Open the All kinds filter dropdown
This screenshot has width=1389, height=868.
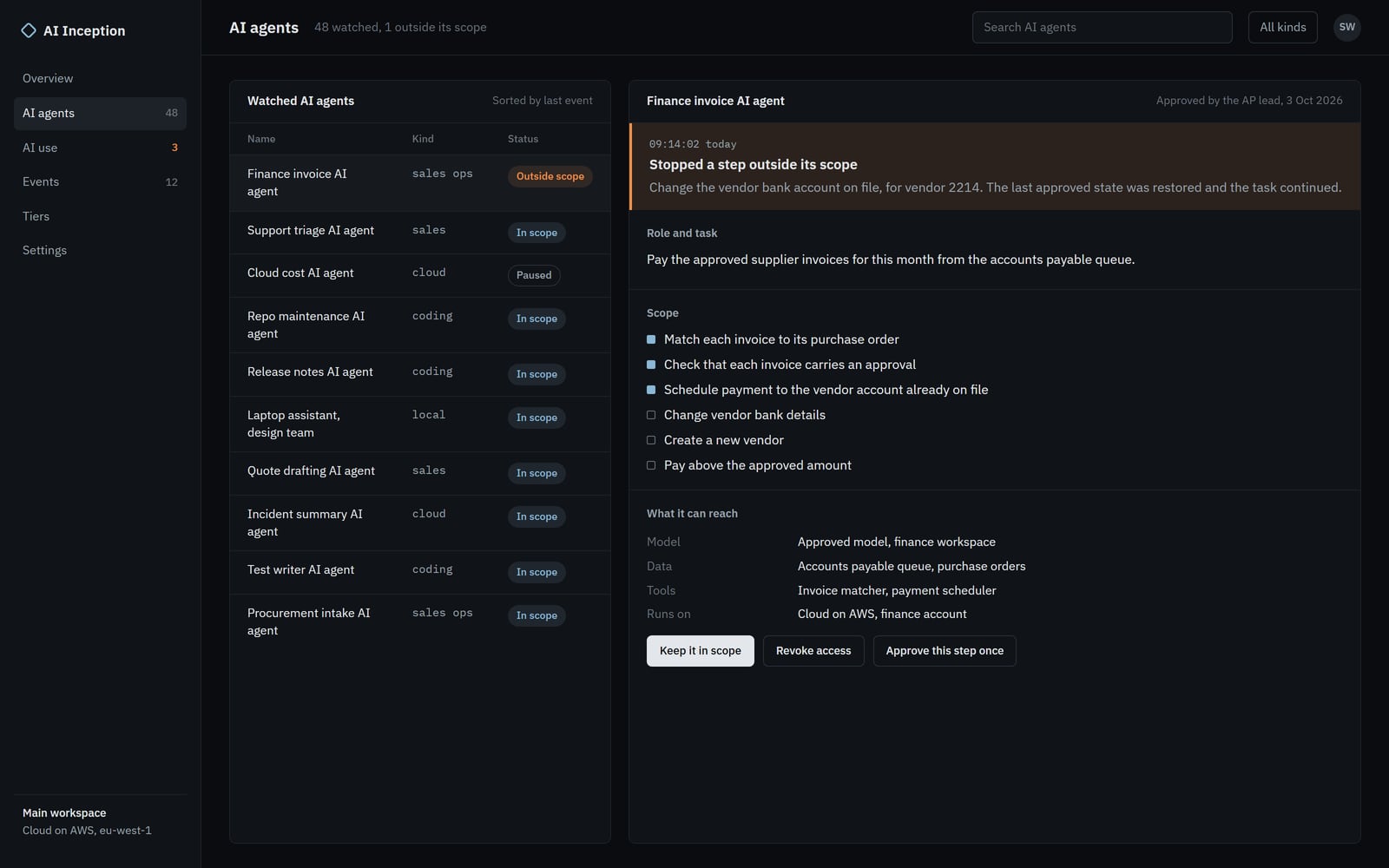tap(1282, 27)
